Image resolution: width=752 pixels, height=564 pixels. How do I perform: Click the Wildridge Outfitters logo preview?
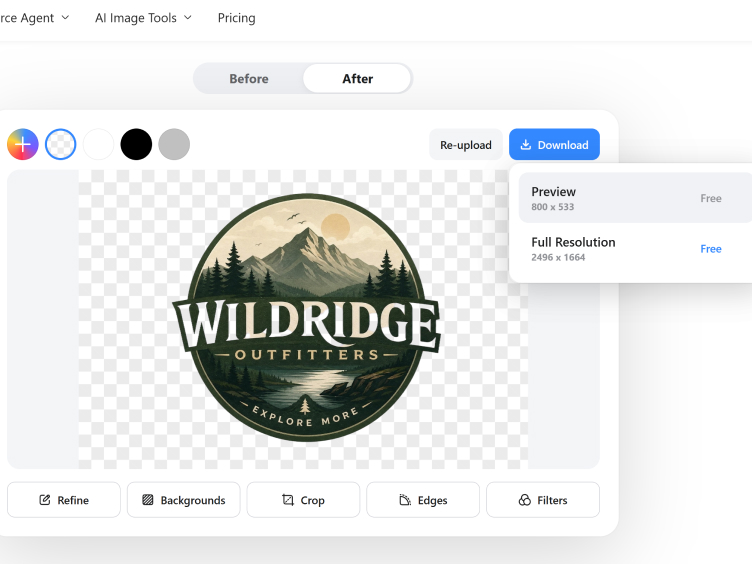click(306, 317)
